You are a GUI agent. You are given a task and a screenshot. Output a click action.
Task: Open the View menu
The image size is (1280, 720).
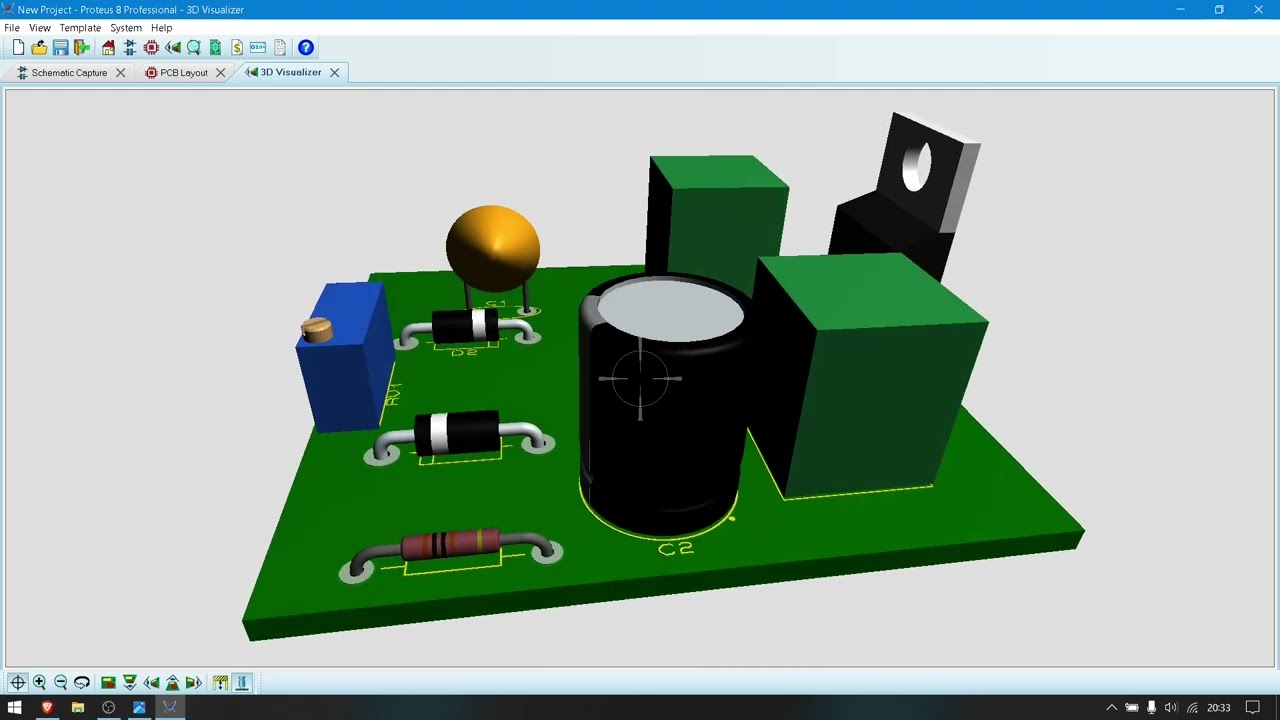point(40,28)
